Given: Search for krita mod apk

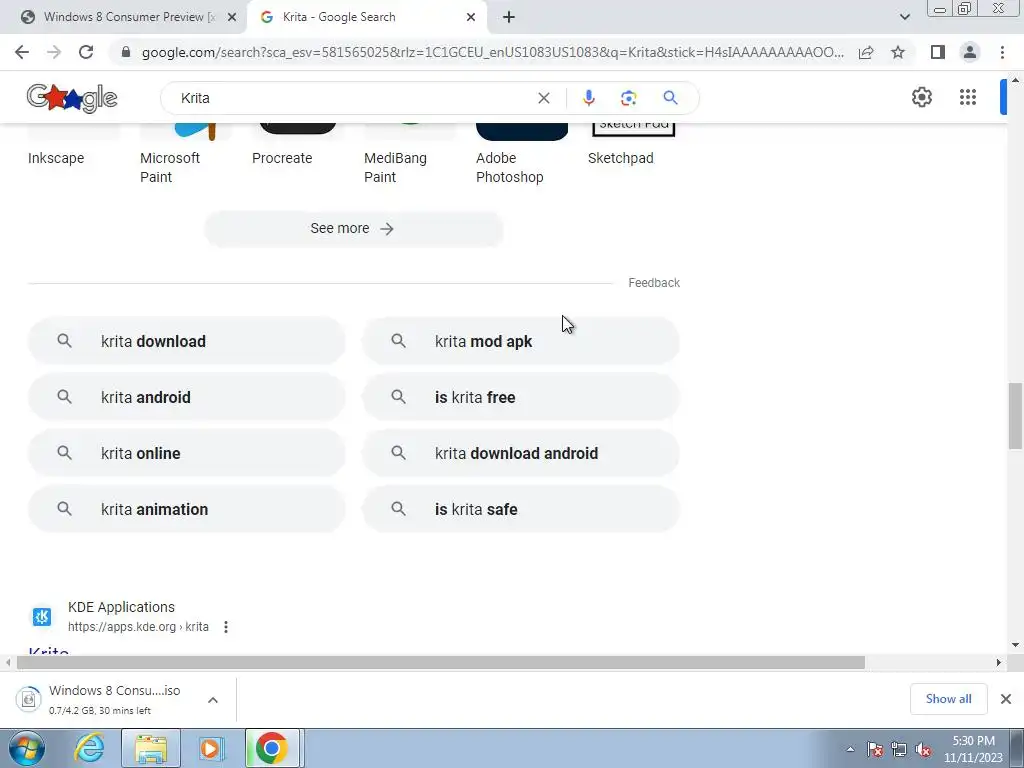Looking at the screenshot, I should pyautogui.click(x=520, y=341).
